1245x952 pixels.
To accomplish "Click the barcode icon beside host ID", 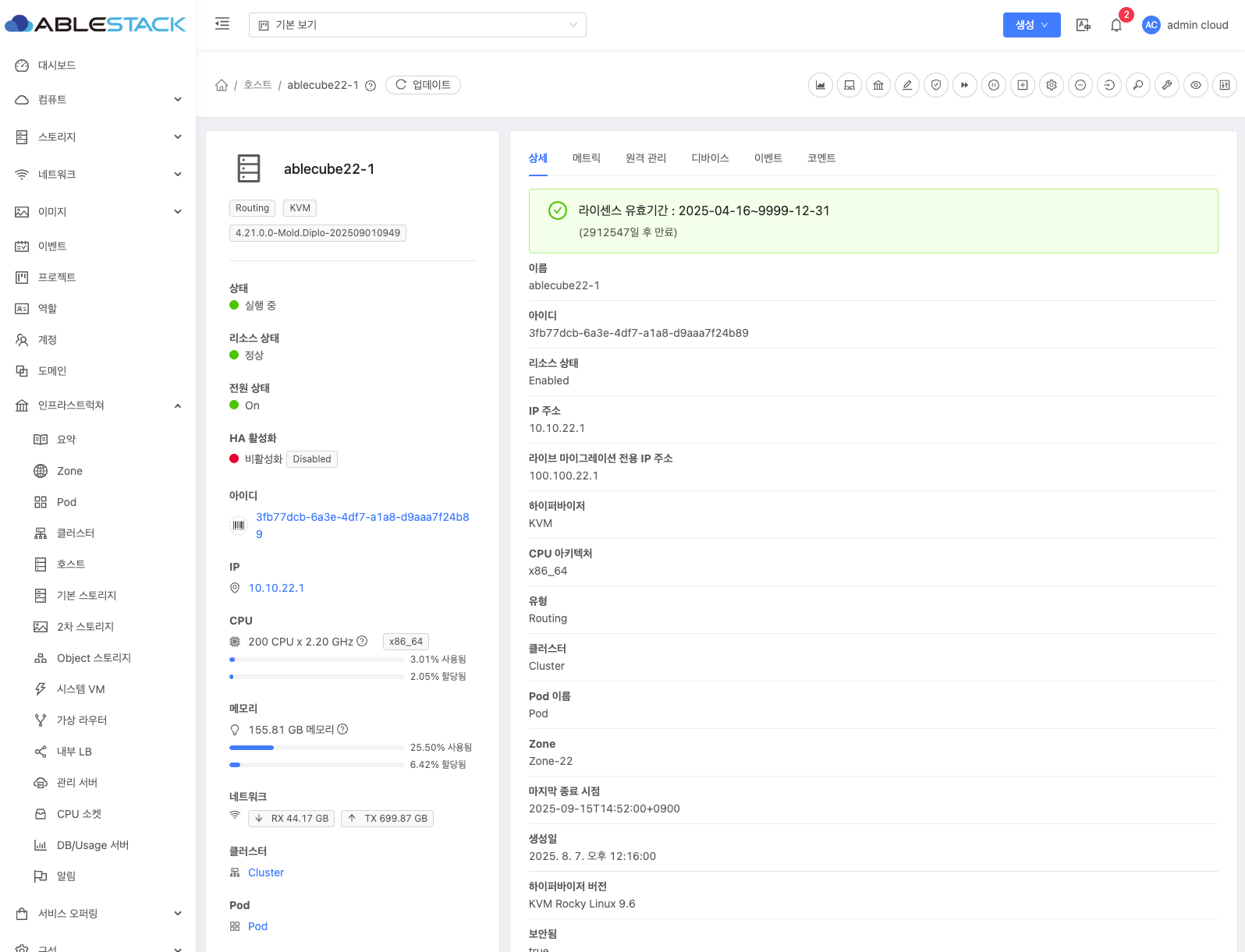I will pos(238,526).
